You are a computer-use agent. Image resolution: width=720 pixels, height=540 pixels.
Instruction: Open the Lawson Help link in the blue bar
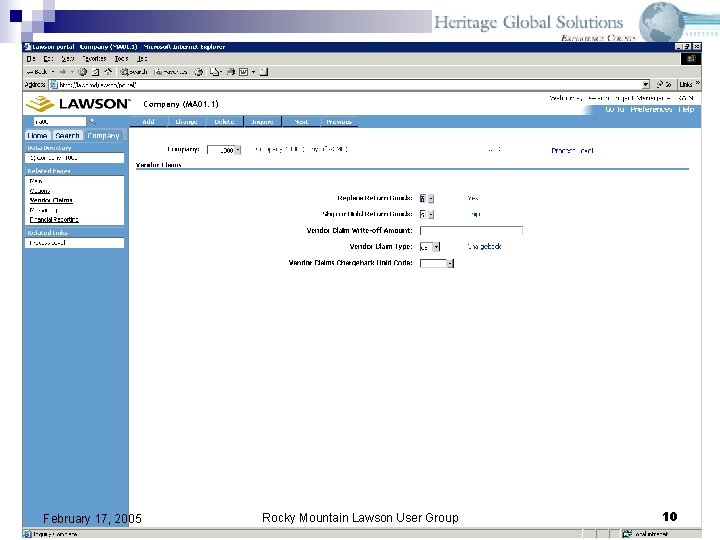[x=686, y=109]
